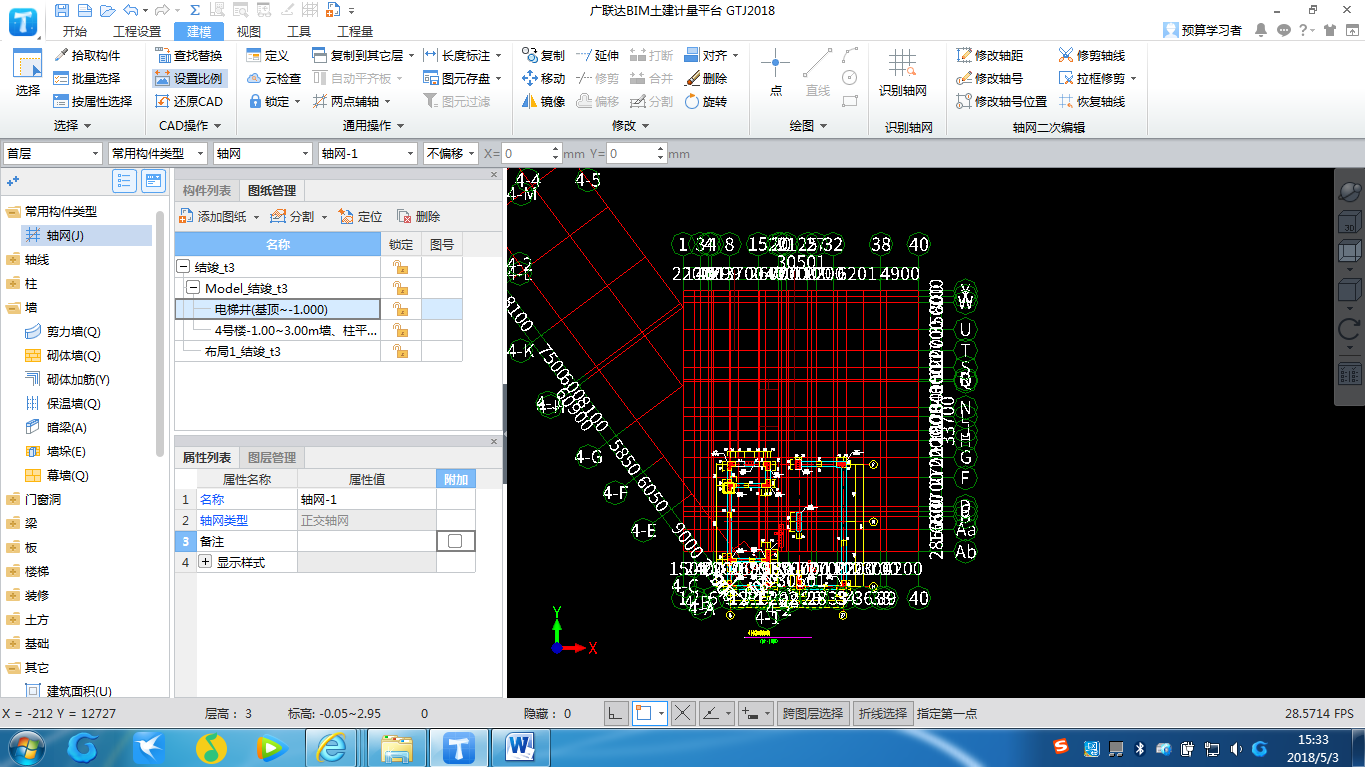Select the 移动 move tool
This screenshot has width=1365, height=767.
pos(543,78)
